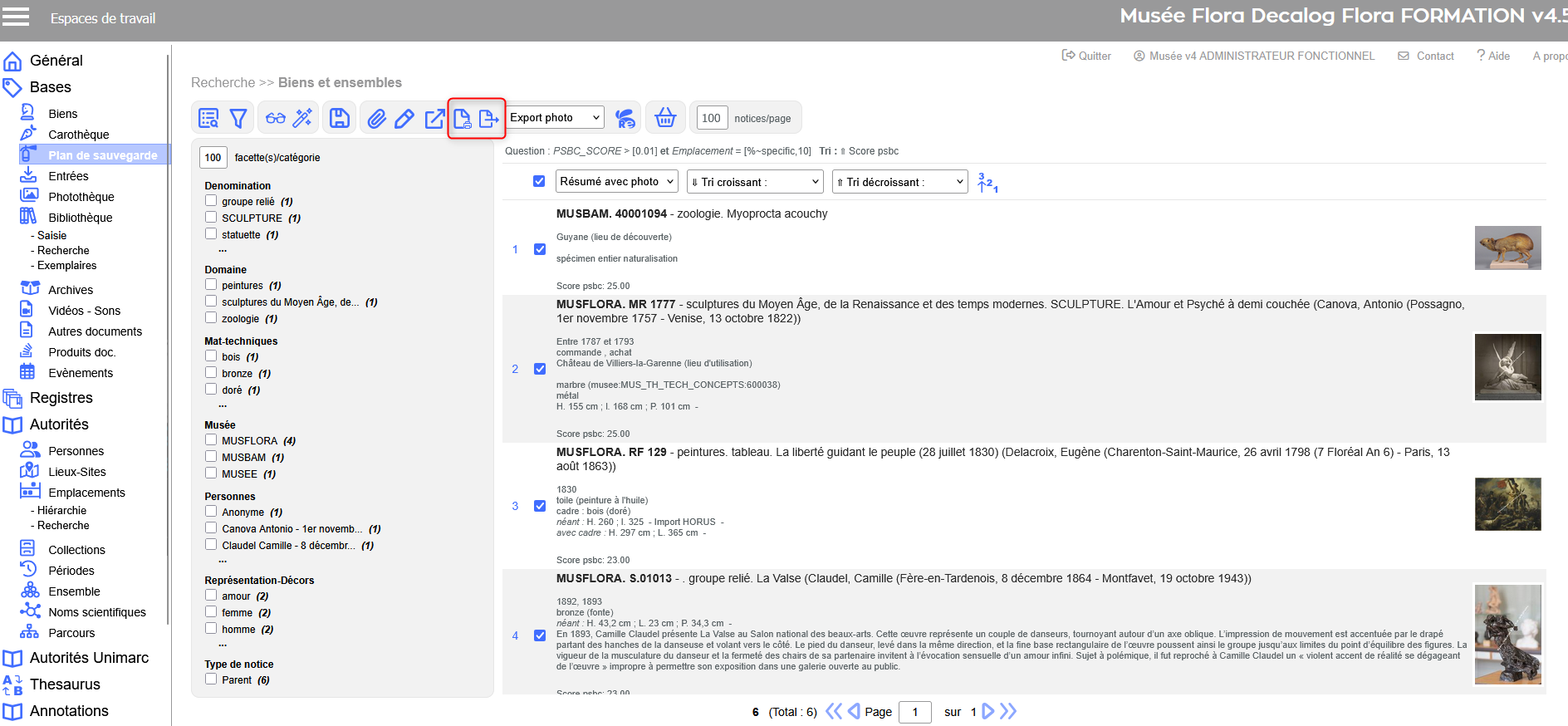
Task: Click the notices per page field
Action: coord(711,118)
